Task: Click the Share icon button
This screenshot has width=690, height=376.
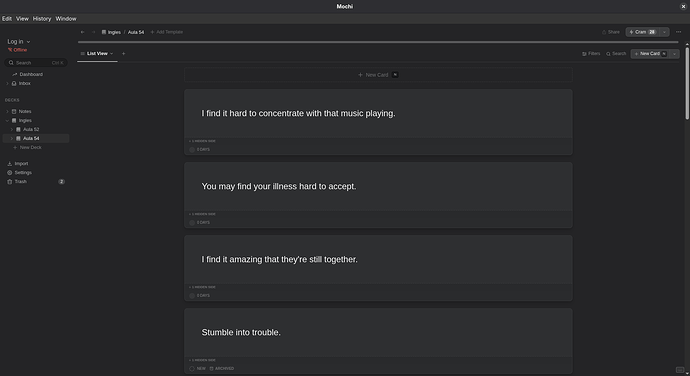Action: tap(604, 32)
